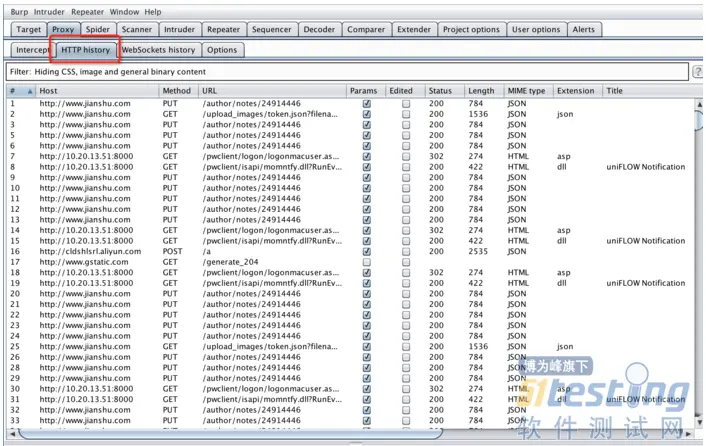Switch to the Alerts tab

coord(584,29)
